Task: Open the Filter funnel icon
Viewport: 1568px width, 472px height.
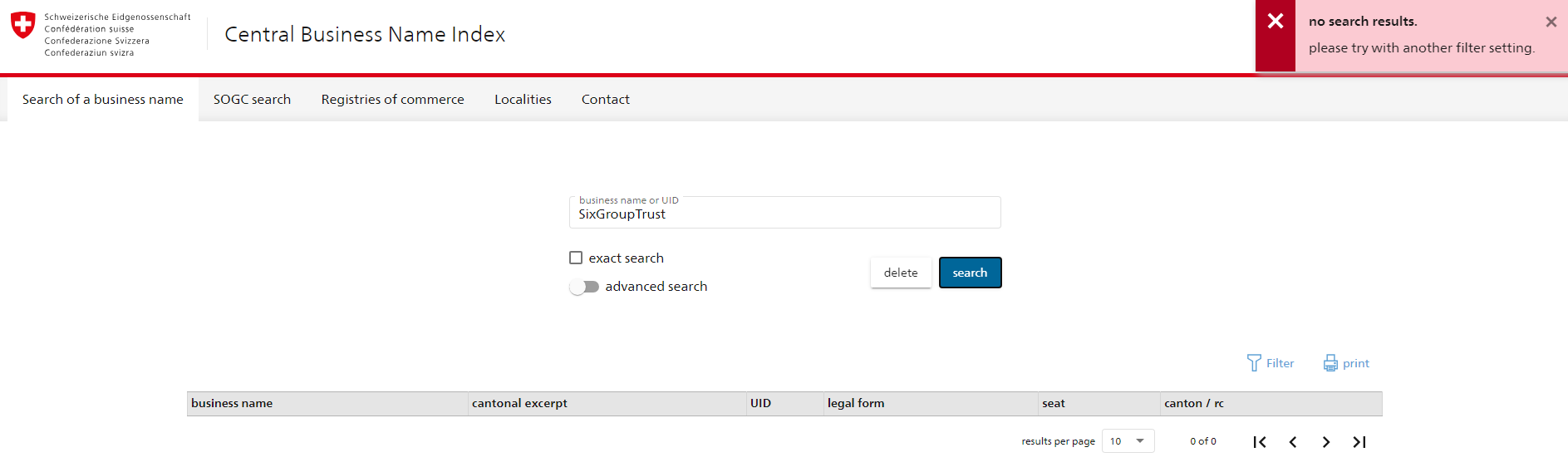Action: click(x=1254, y=363)
